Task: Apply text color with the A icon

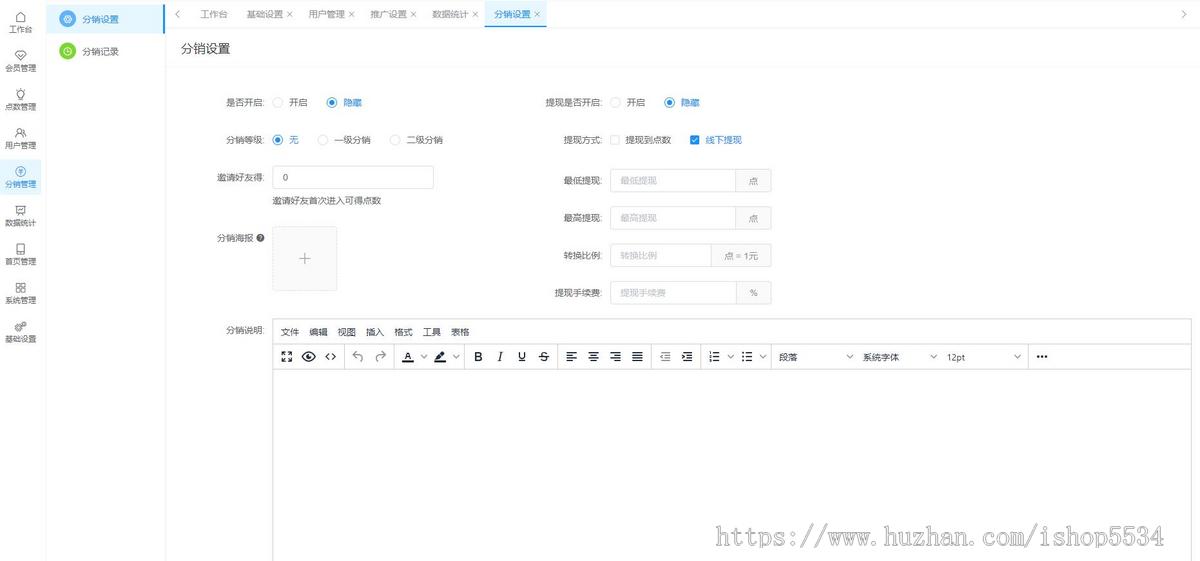Action: click(x=408, y=357)
